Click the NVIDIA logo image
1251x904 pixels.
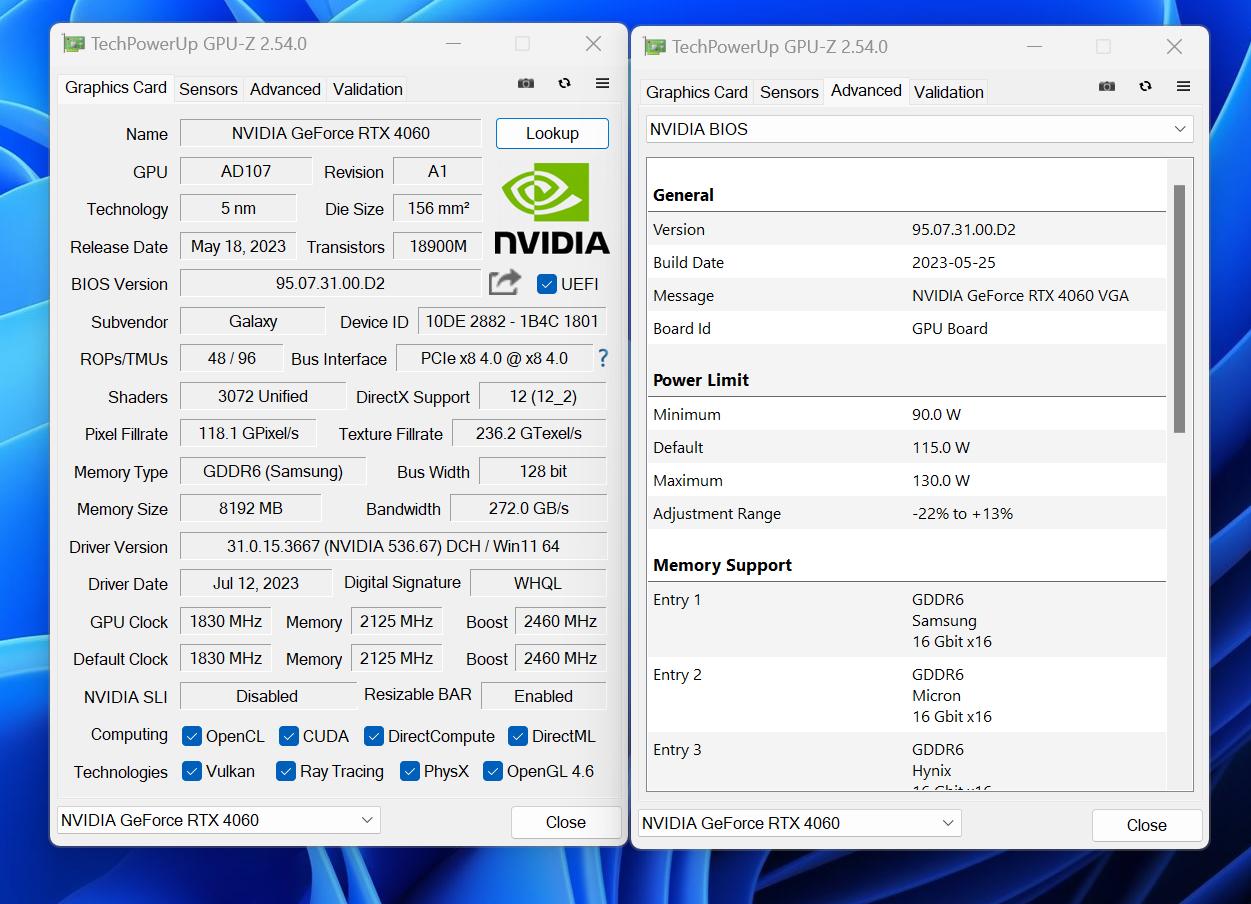551,209
